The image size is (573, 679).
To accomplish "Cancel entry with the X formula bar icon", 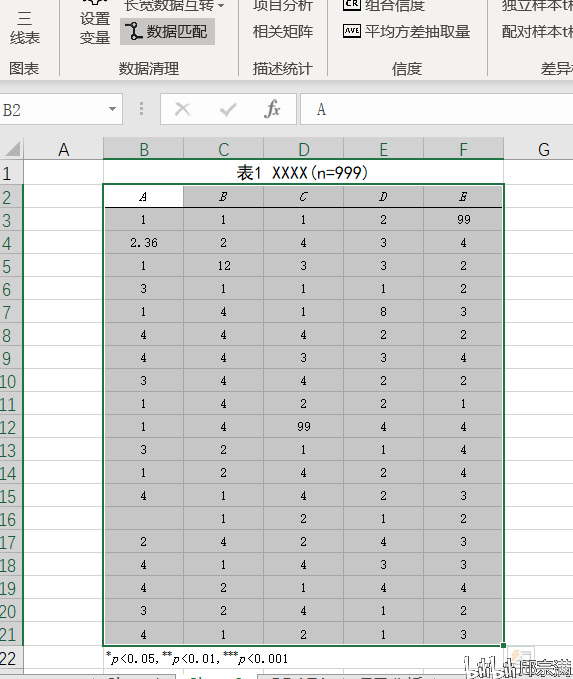I will tap(182, 109).
